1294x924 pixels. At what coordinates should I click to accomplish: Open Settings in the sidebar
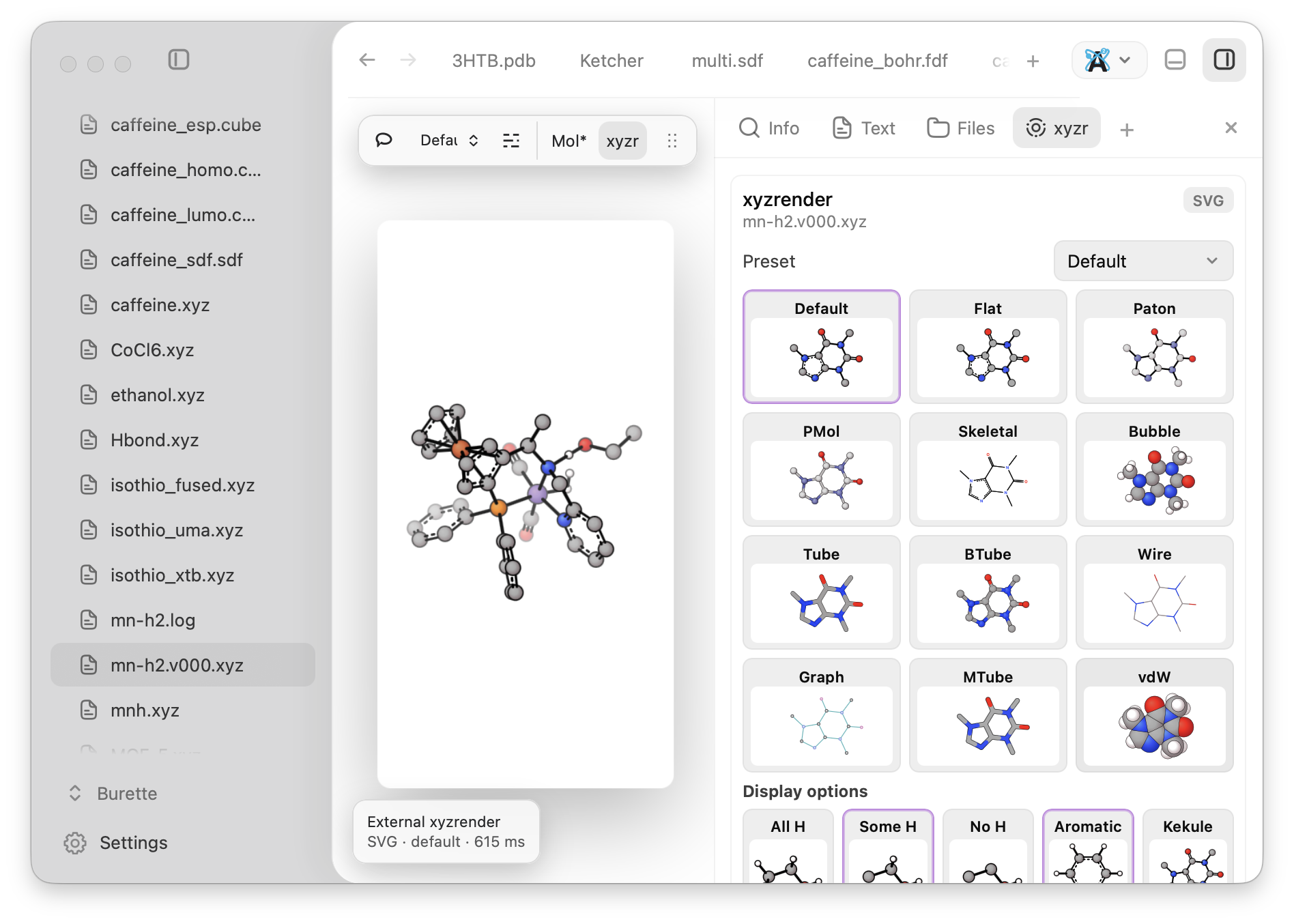pos(115,843)
